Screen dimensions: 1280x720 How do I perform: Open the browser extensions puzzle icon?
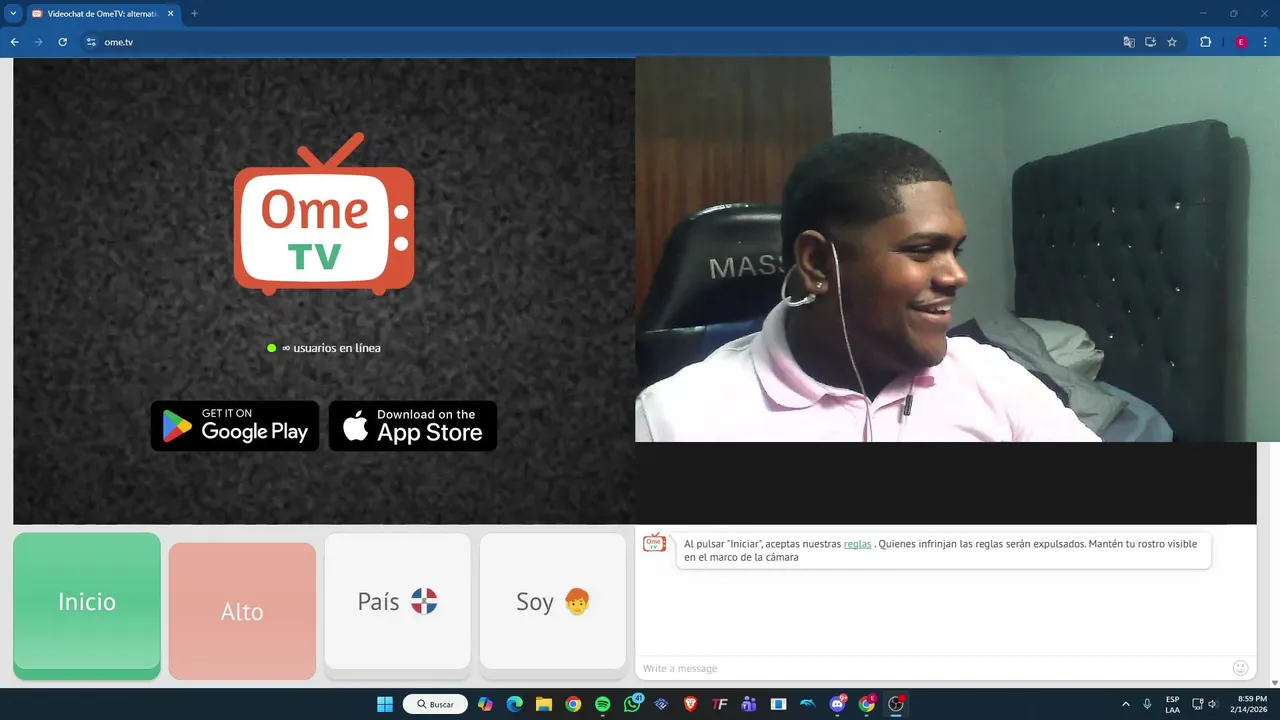(1205, 42)
